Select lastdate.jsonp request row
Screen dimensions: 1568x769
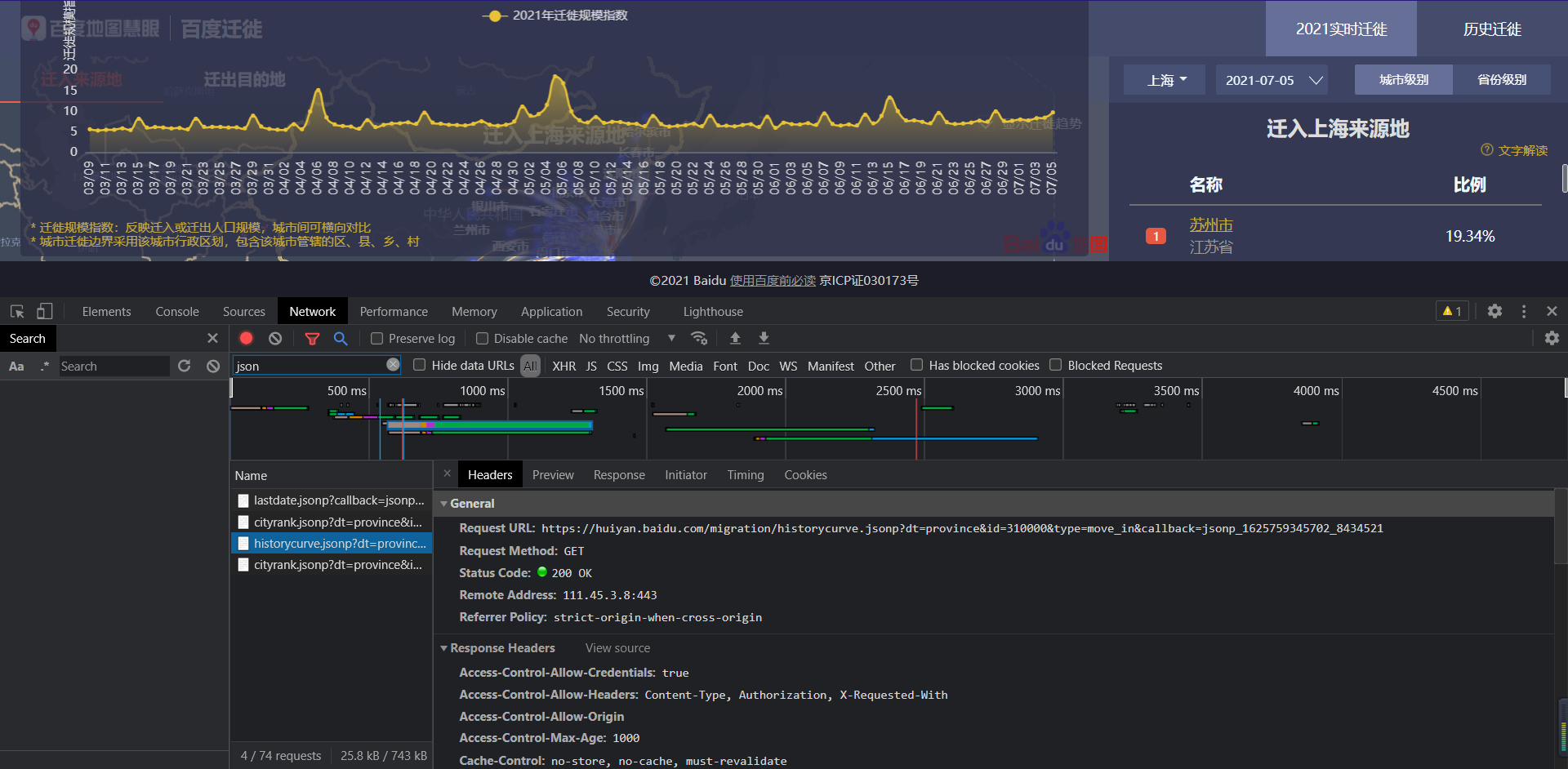[x=332, y=500]
